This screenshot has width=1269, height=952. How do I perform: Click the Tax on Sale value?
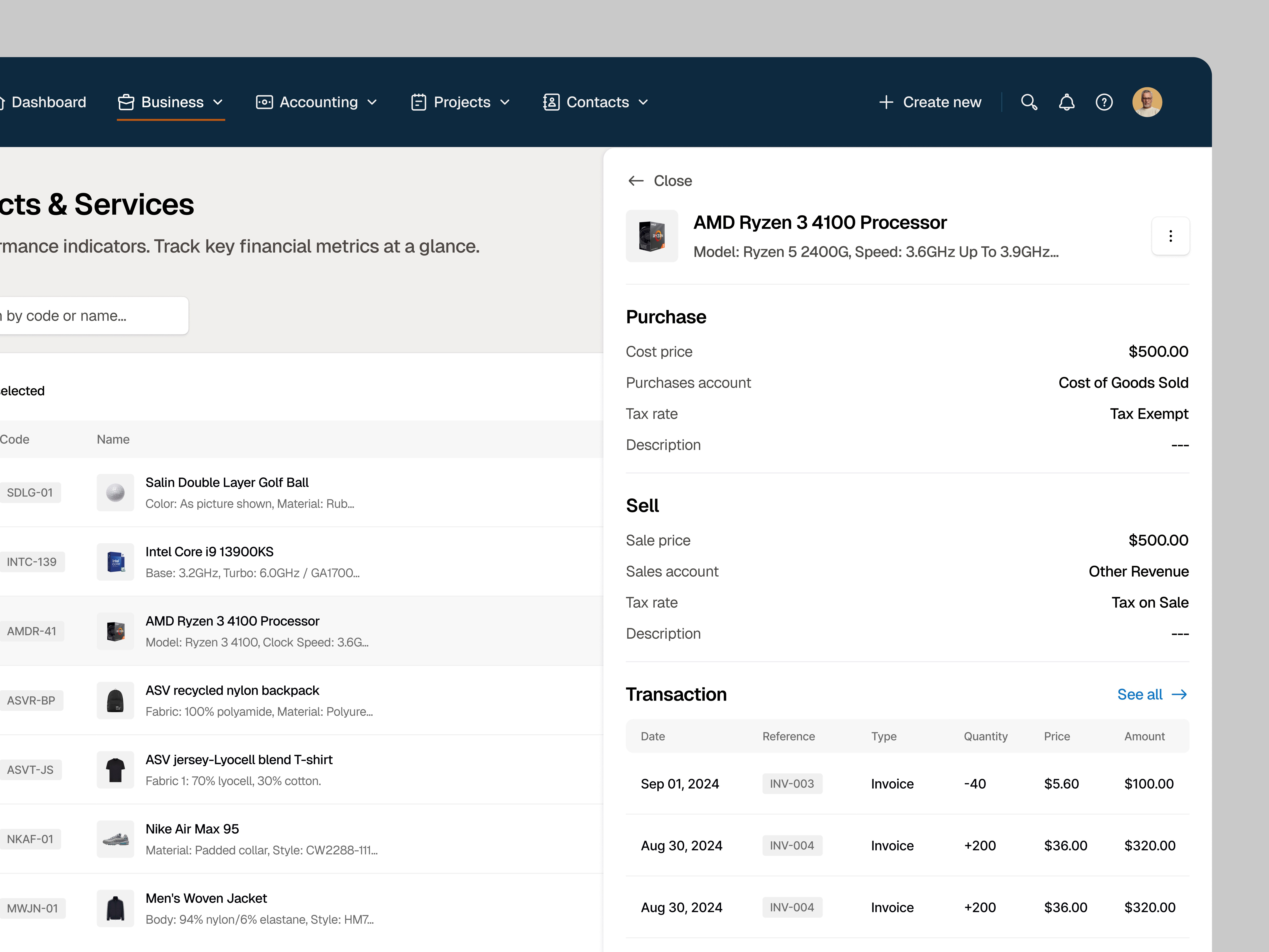1150,603
